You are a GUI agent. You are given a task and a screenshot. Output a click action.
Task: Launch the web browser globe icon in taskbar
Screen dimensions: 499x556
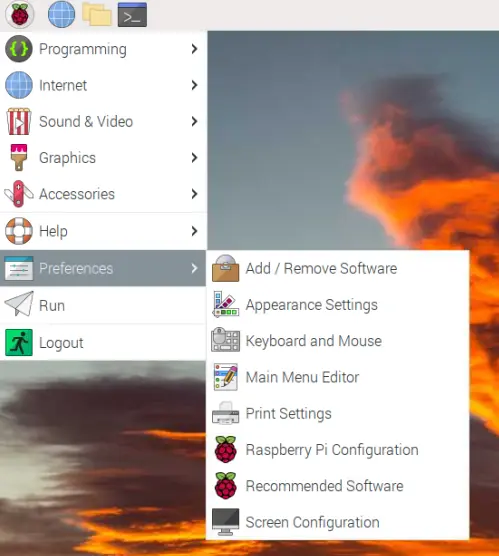[x=61, y=15]
